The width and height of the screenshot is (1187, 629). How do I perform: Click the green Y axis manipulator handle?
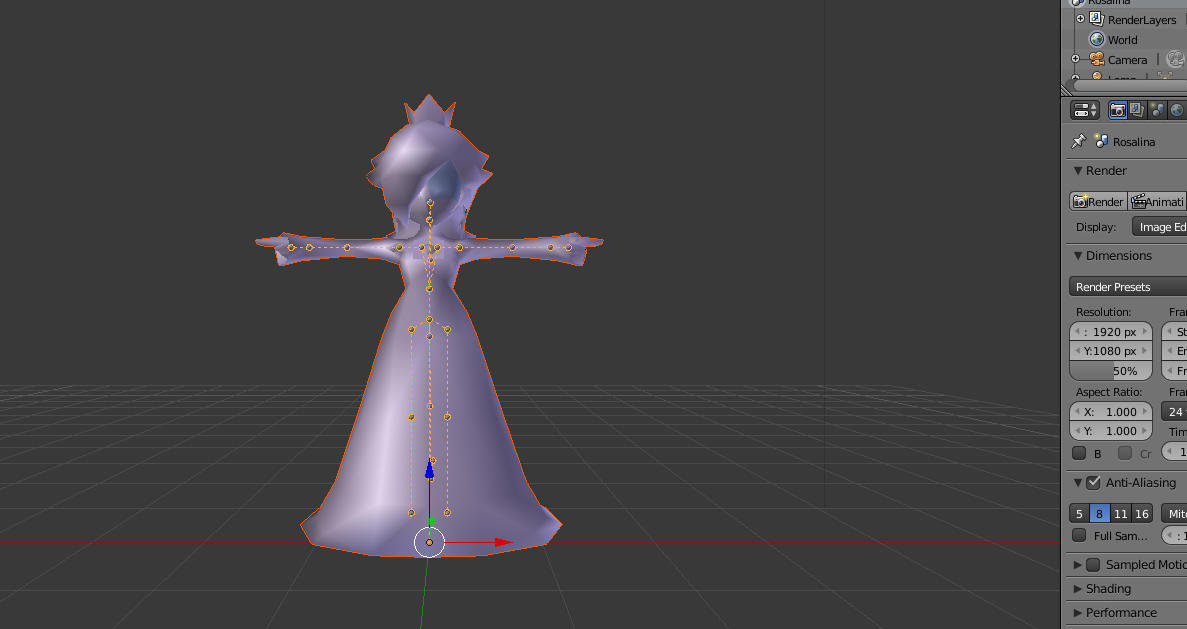(431, 521)
